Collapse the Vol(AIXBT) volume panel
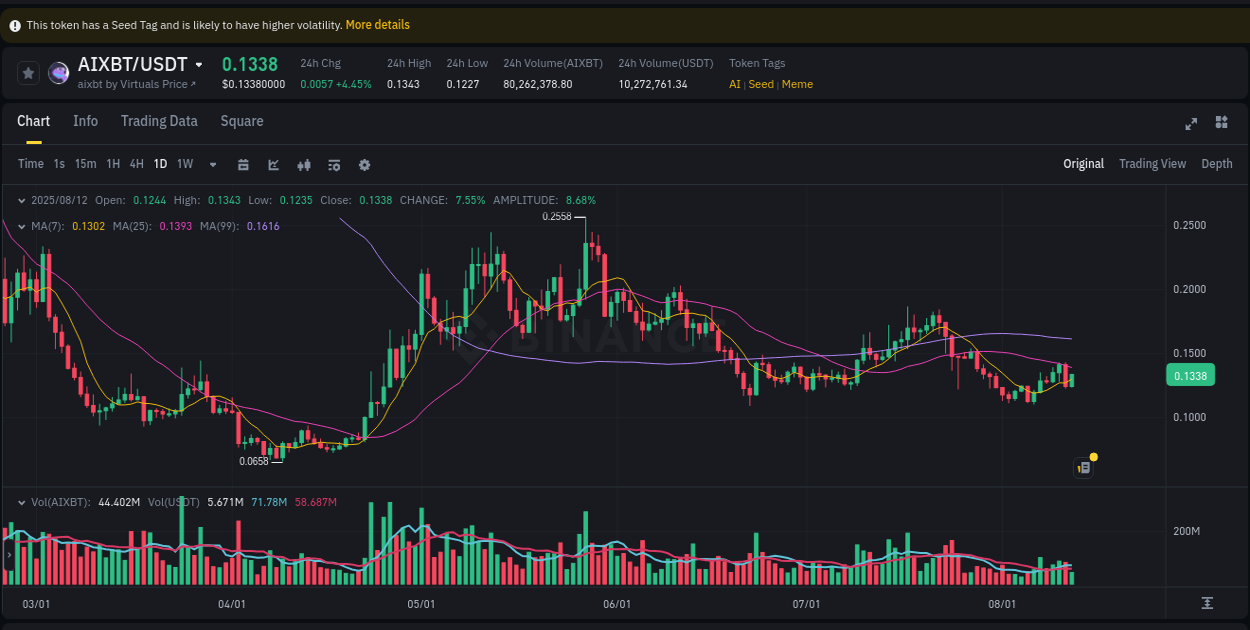Viewport: 1250px width, 630px height. click(x=22, y=502)
